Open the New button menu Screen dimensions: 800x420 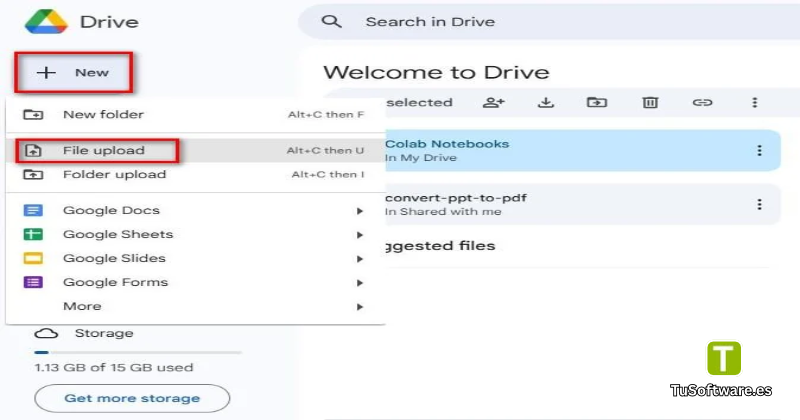tap(74, 72)
